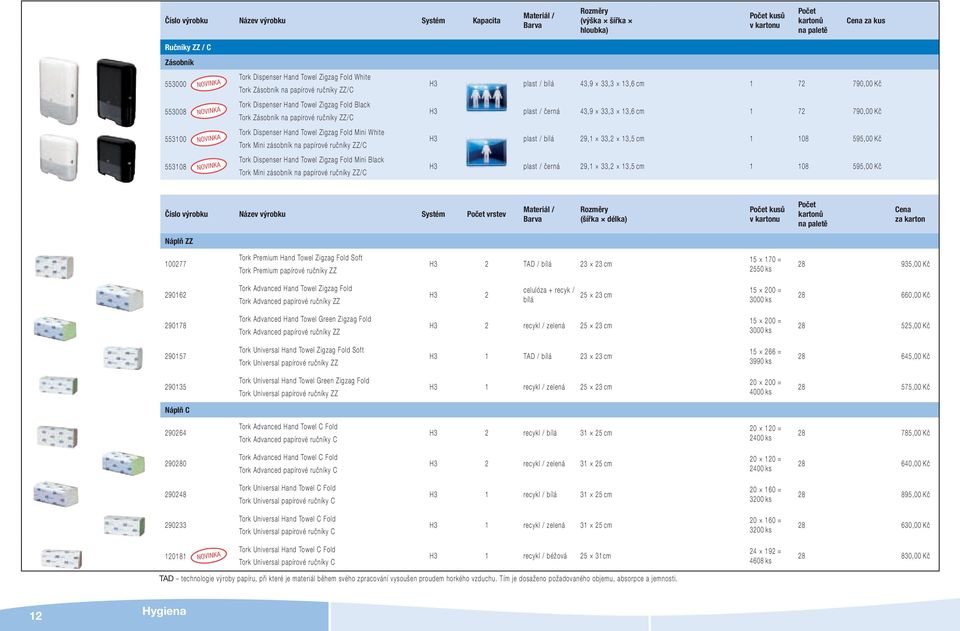
Task: Click the 'celulóza + recykl / bílá' material cell
Action: (x=548, y=295)
